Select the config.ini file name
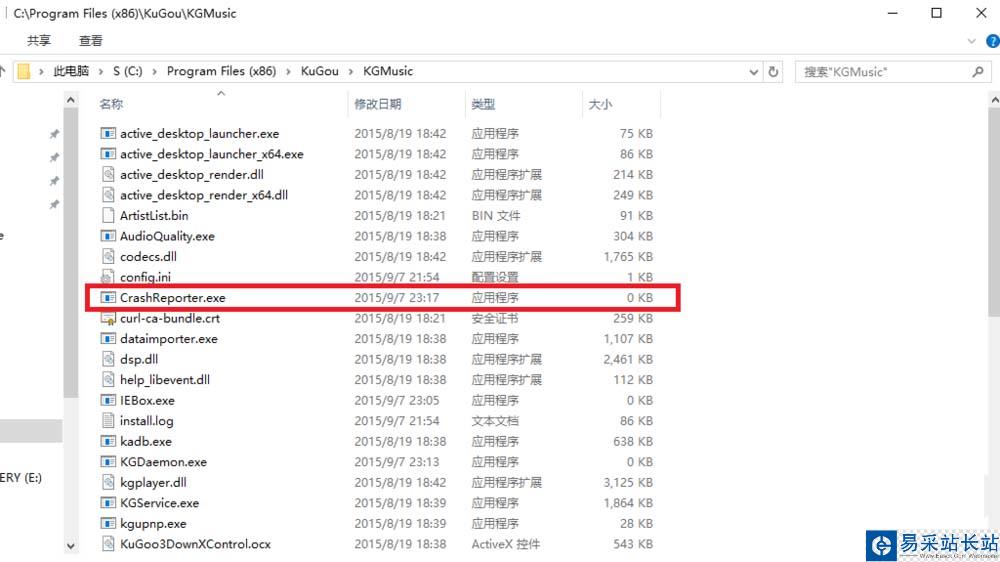This screenshot has height=562, width=1000. coord(145,277)
